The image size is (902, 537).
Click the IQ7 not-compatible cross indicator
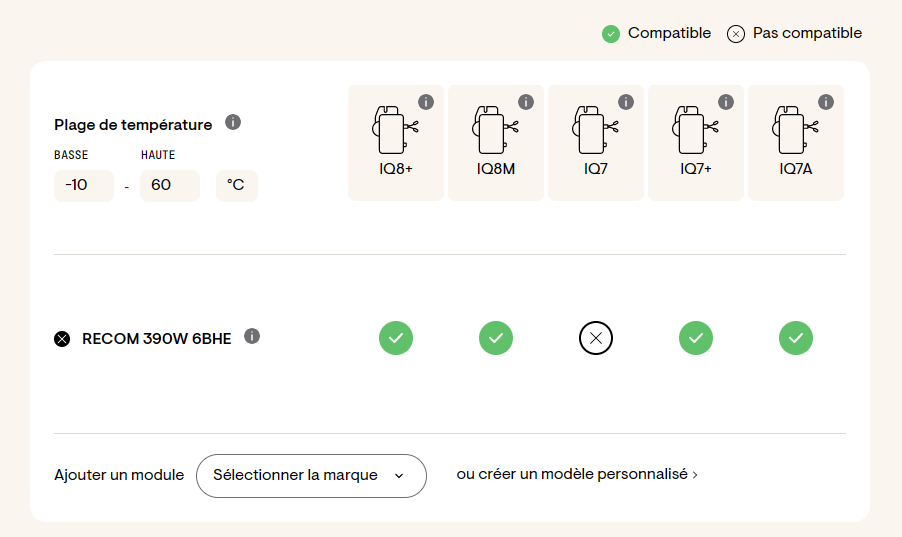click(x=596, y=338)
